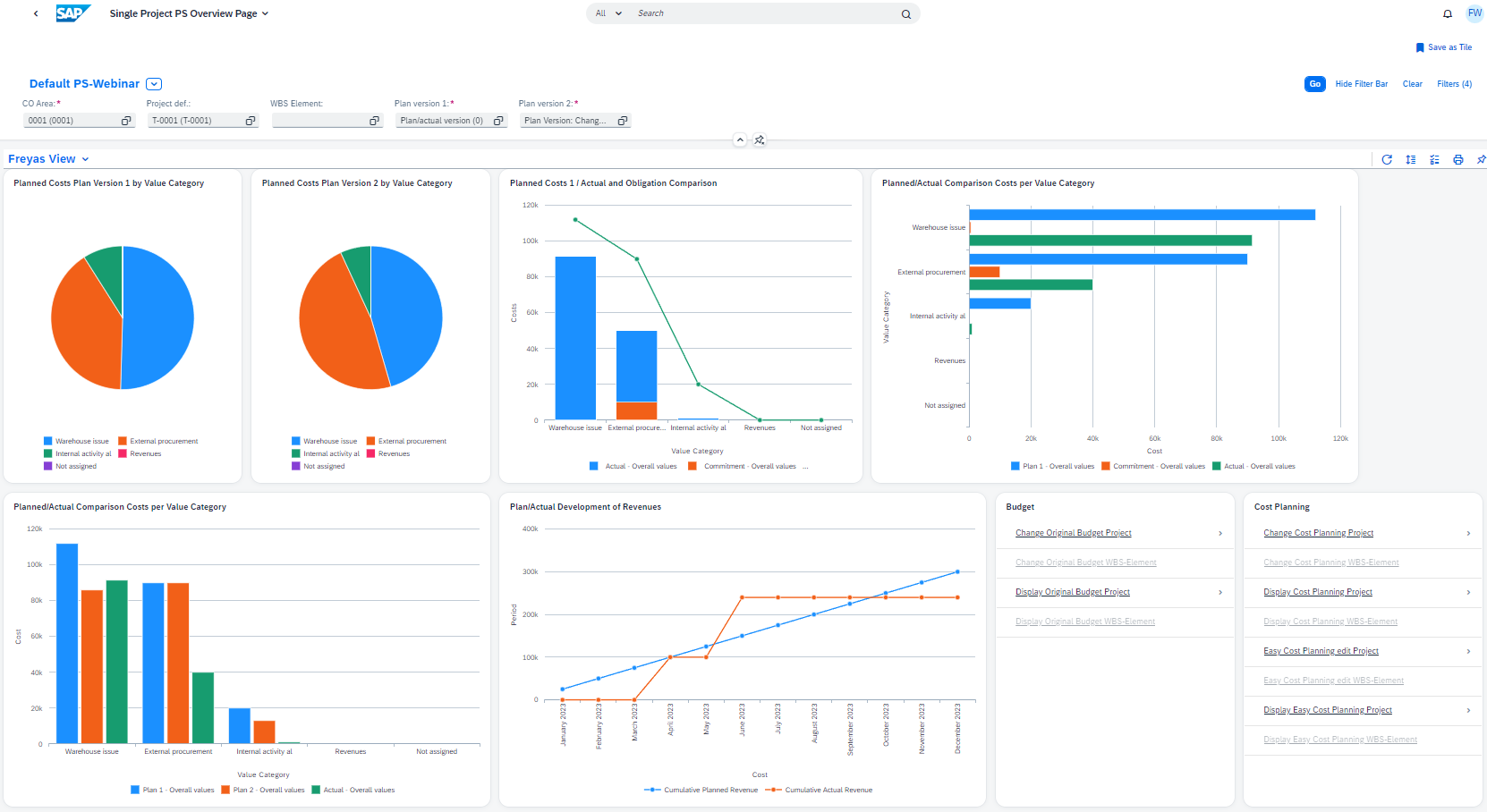Refresh the dashboard cards
Screen dimensions: 1487x812
(x=1387, y=159)
